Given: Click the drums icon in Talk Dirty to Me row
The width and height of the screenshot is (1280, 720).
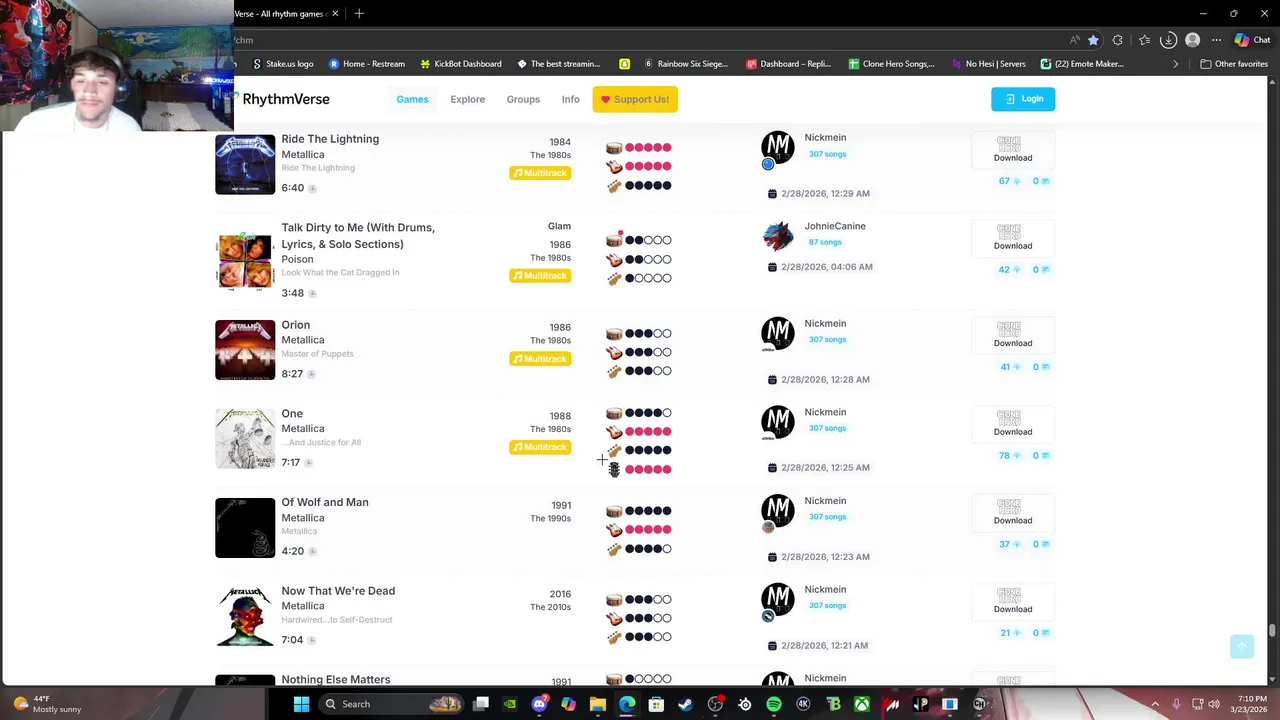Looking at the screenshot, I should pyautogui.click(x=614, y=240).
